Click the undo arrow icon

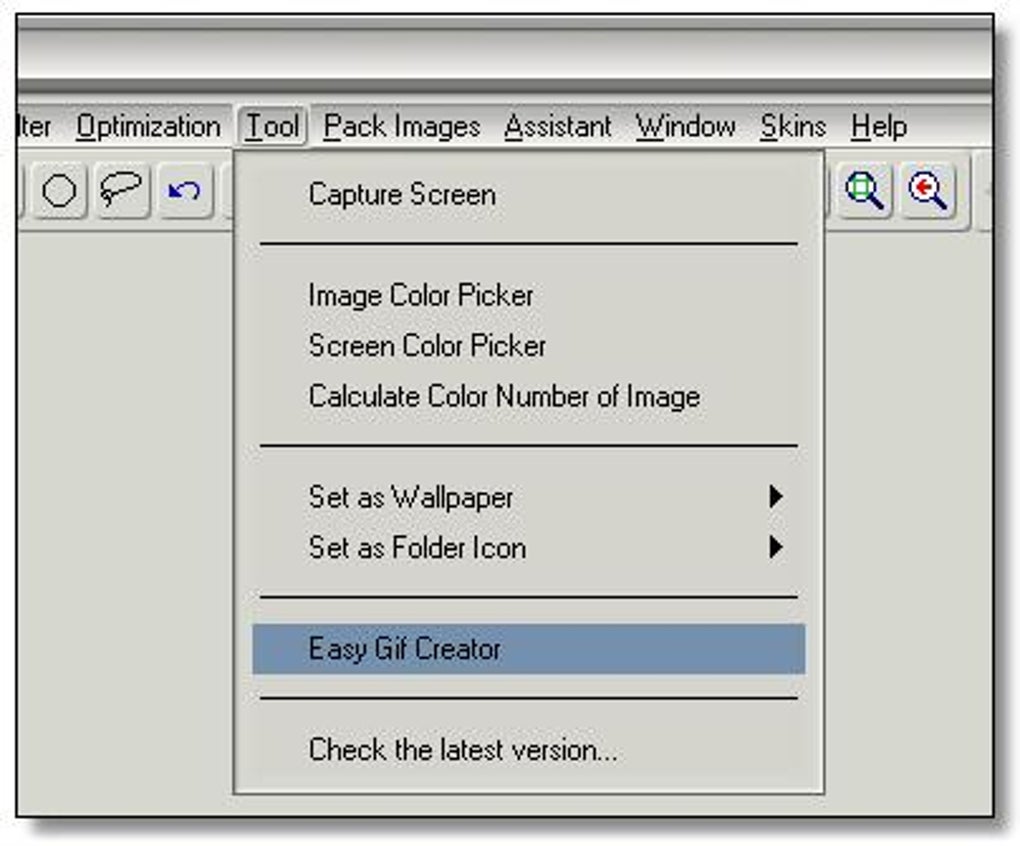pyautogui.click(x=184, y=190)
